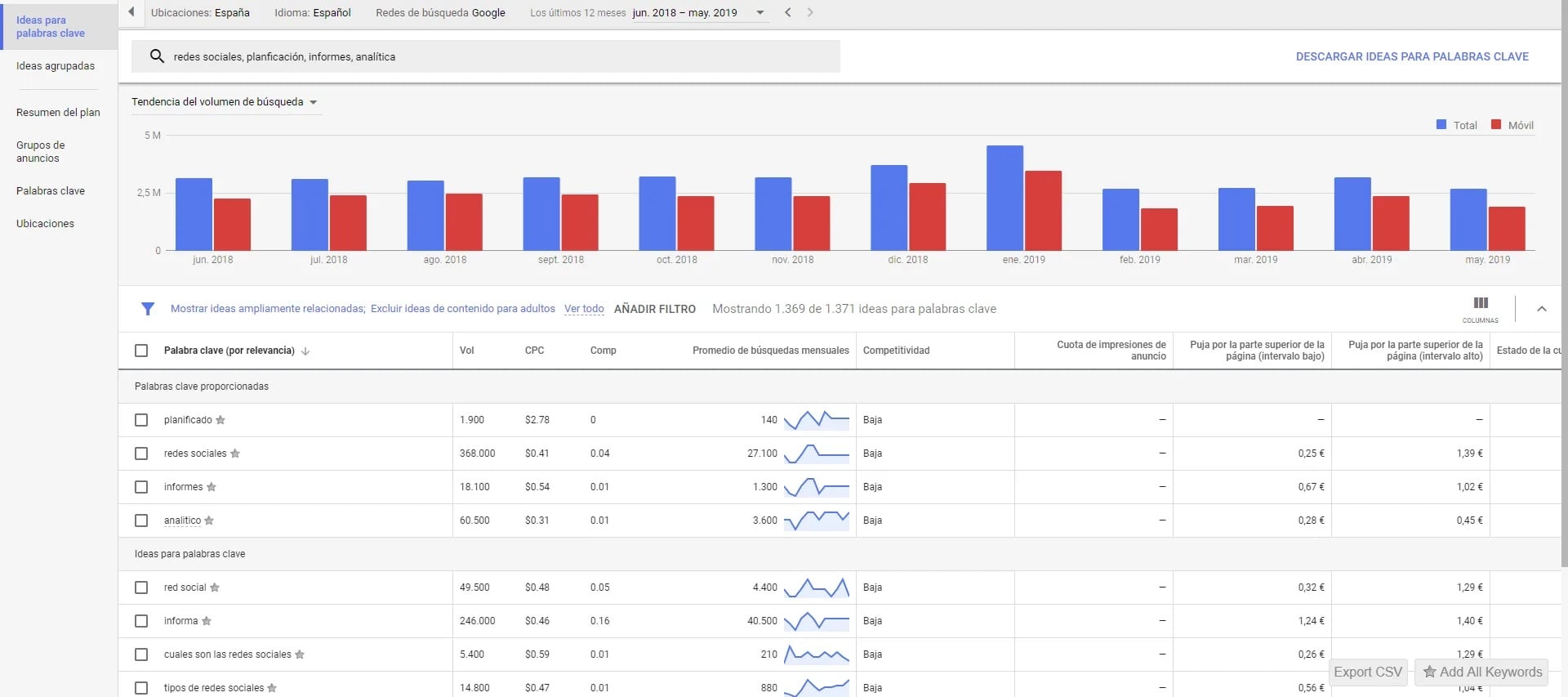Image resolution: width=1568 pixels, height=697 pixels.
Task: Select all keywords using the header checkbox
Action: coord(141,351)
